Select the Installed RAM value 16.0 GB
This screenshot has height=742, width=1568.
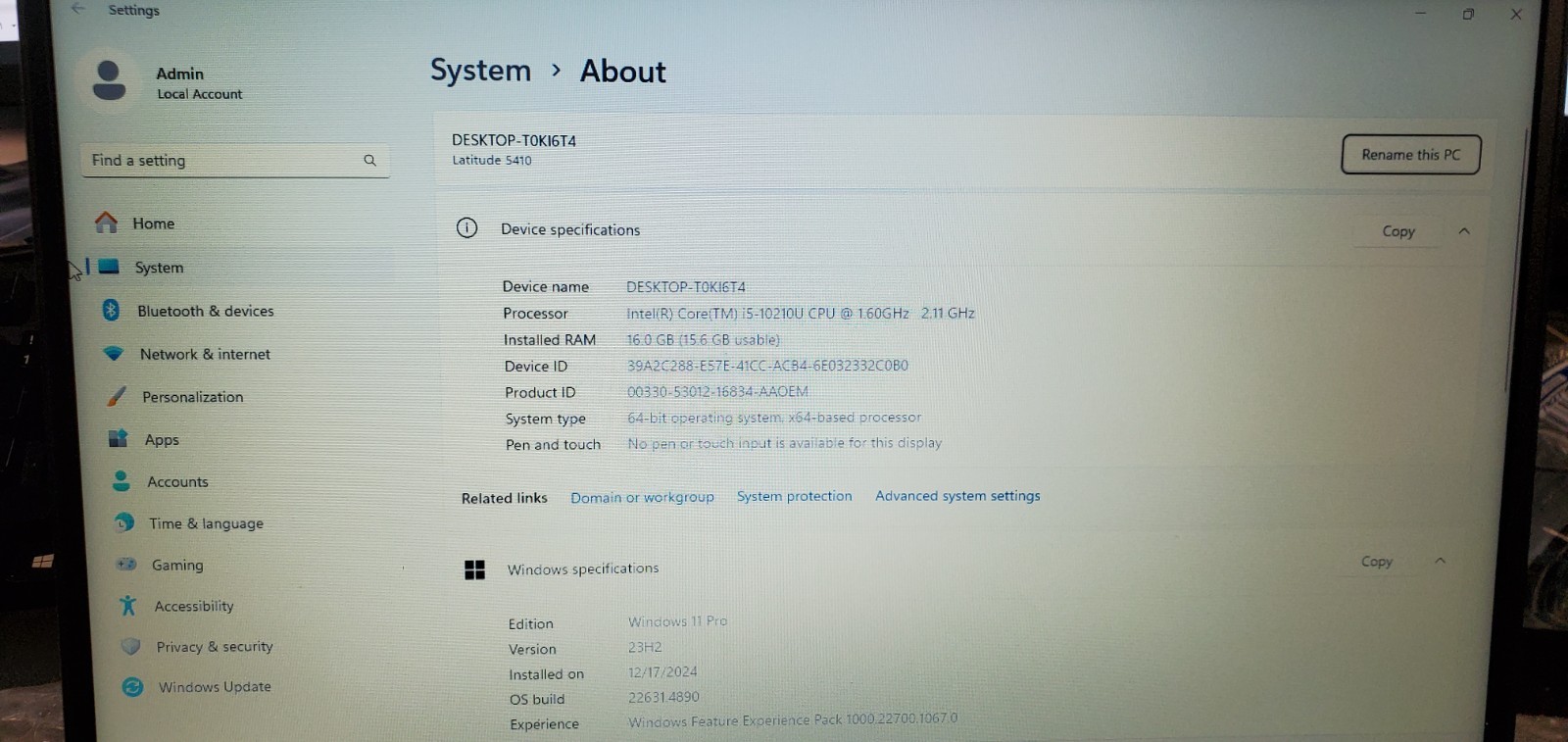point(704,339)
